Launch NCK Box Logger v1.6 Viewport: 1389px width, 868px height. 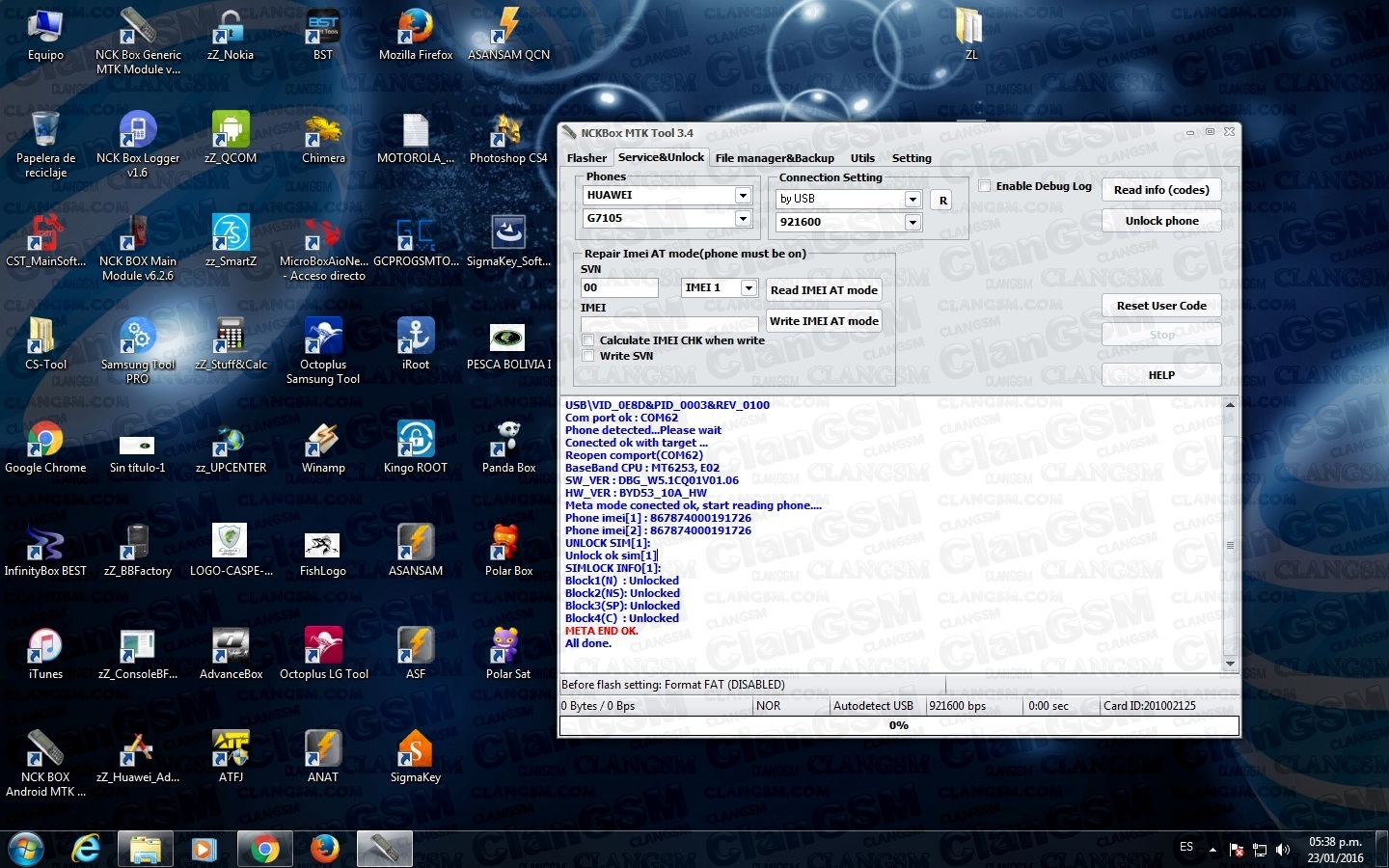(138, 145)
